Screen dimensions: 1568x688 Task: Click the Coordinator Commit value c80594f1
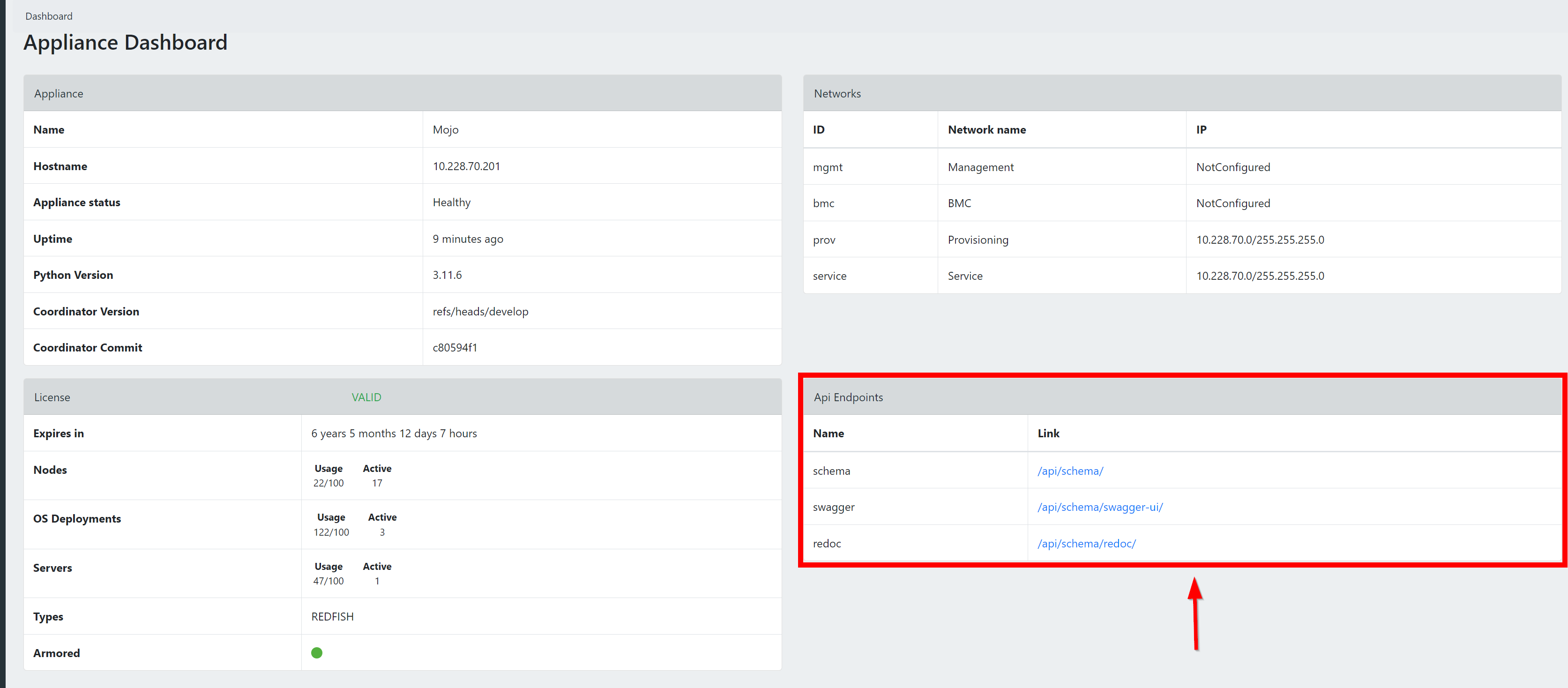tap(455, 347)
